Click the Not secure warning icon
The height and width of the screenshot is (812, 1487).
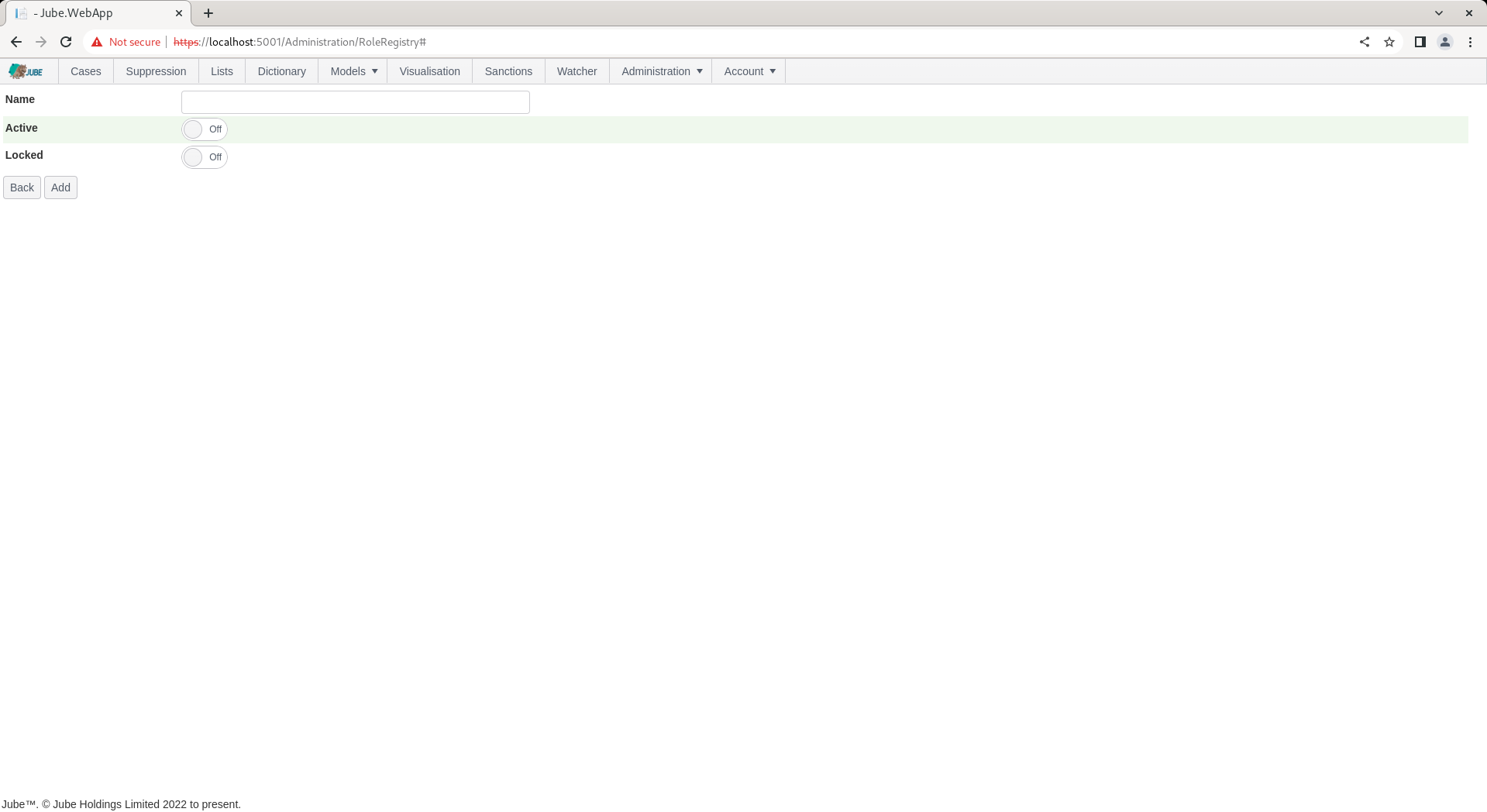pyautogui.click(x=97, y=42)
